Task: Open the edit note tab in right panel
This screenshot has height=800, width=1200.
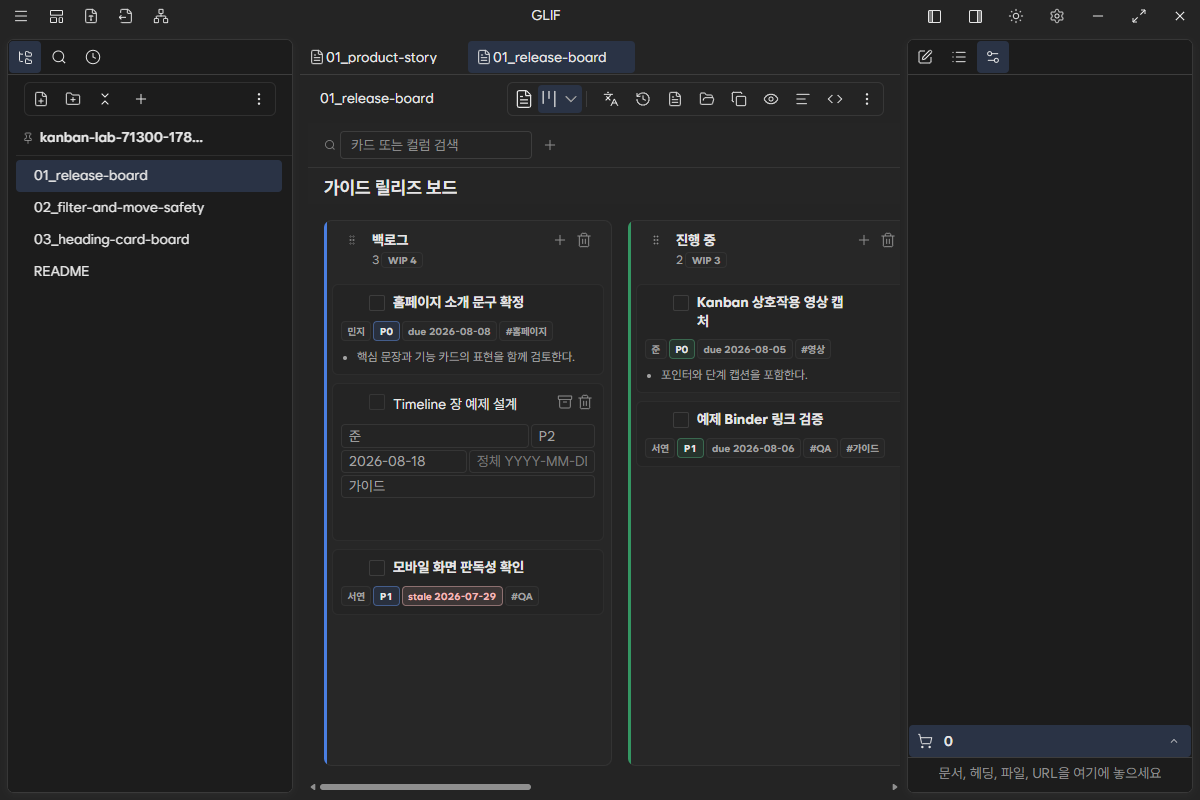Action: tap(925, 57)
